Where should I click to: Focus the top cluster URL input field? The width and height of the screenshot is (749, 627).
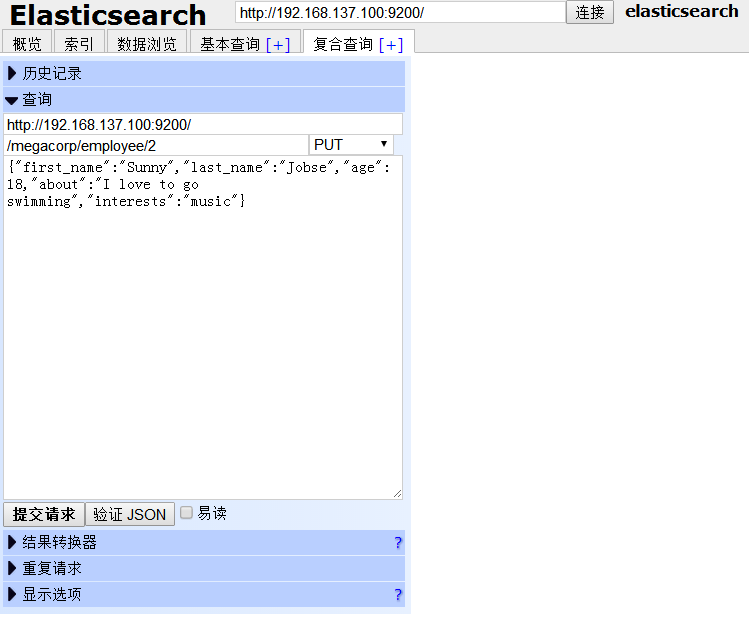pyautogui.click(x=400, y=12)
